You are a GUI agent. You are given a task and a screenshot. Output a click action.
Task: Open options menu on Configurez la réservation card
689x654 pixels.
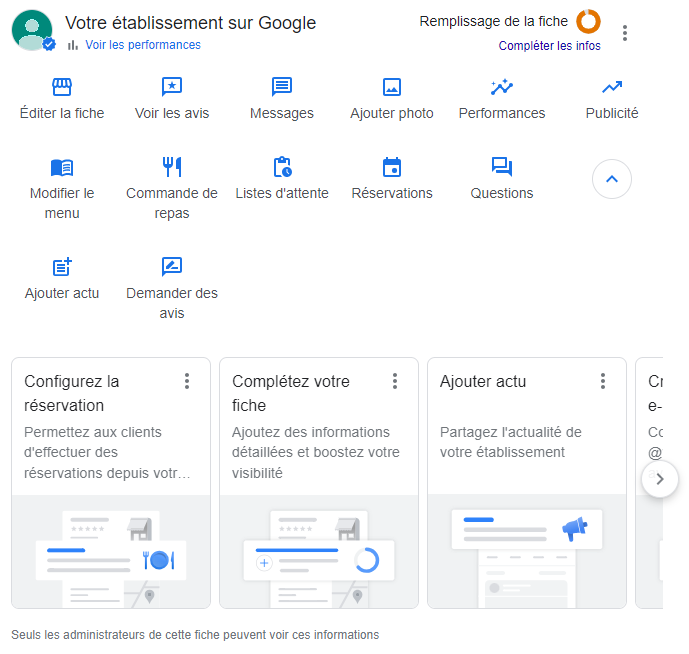tap(187, 381)
